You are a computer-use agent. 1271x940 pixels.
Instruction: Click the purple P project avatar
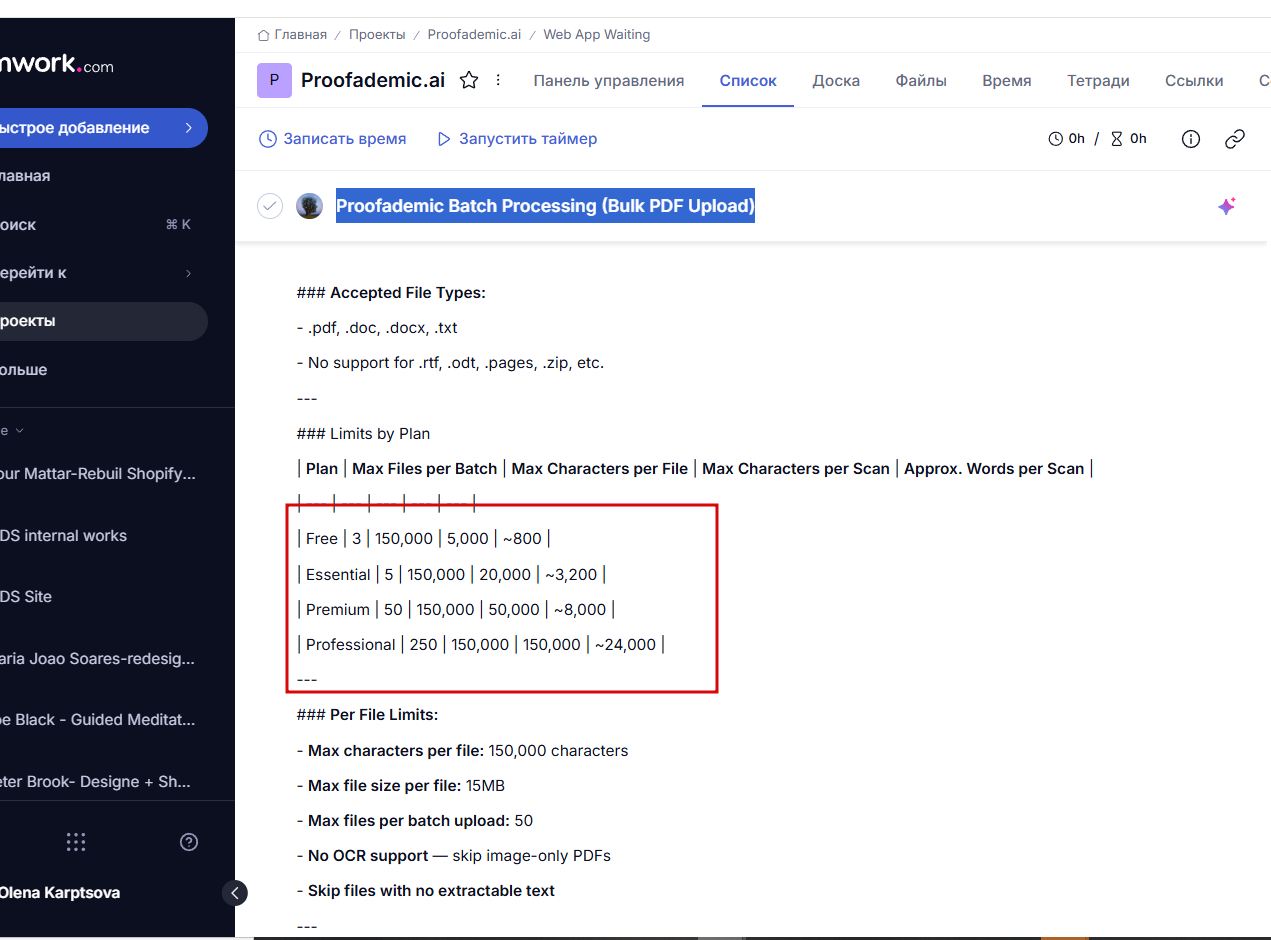point(274,80)
